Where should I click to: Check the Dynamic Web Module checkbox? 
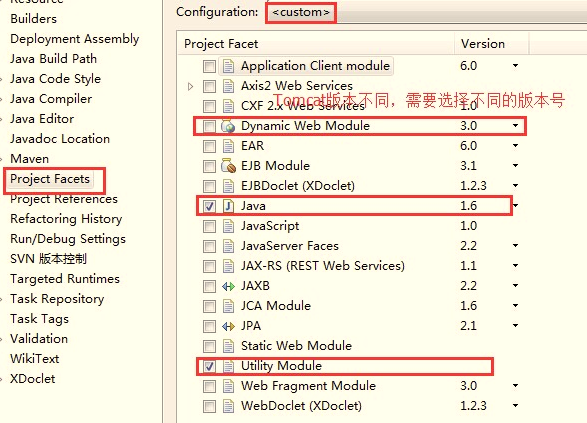(209, 127)
